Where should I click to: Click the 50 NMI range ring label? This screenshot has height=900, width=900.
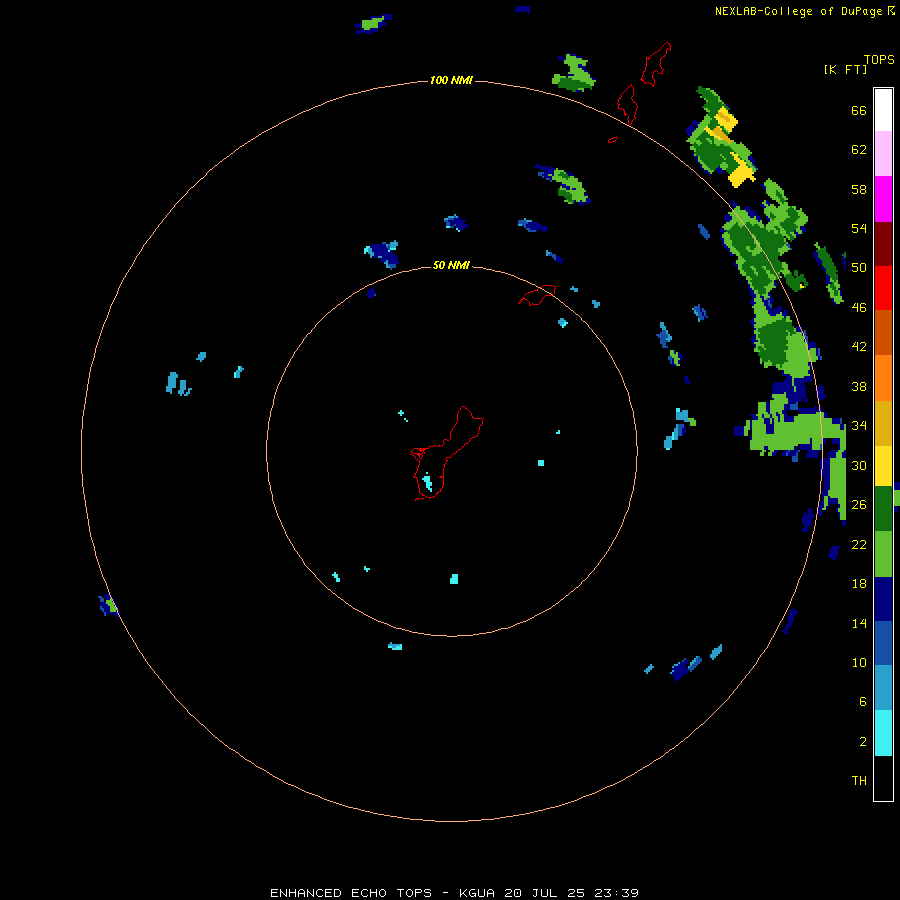tap(451, 265)
